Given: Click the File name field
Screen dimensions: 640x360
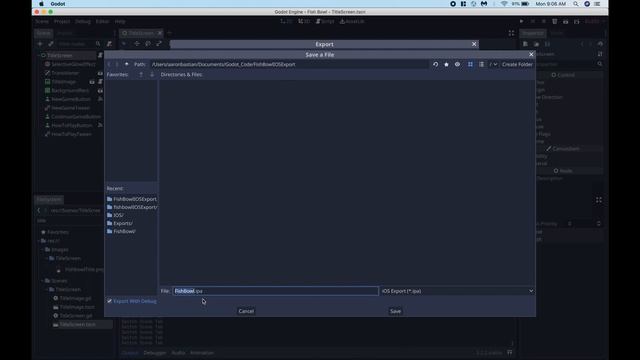Looking at the screenshot, I should coord(276,291).
